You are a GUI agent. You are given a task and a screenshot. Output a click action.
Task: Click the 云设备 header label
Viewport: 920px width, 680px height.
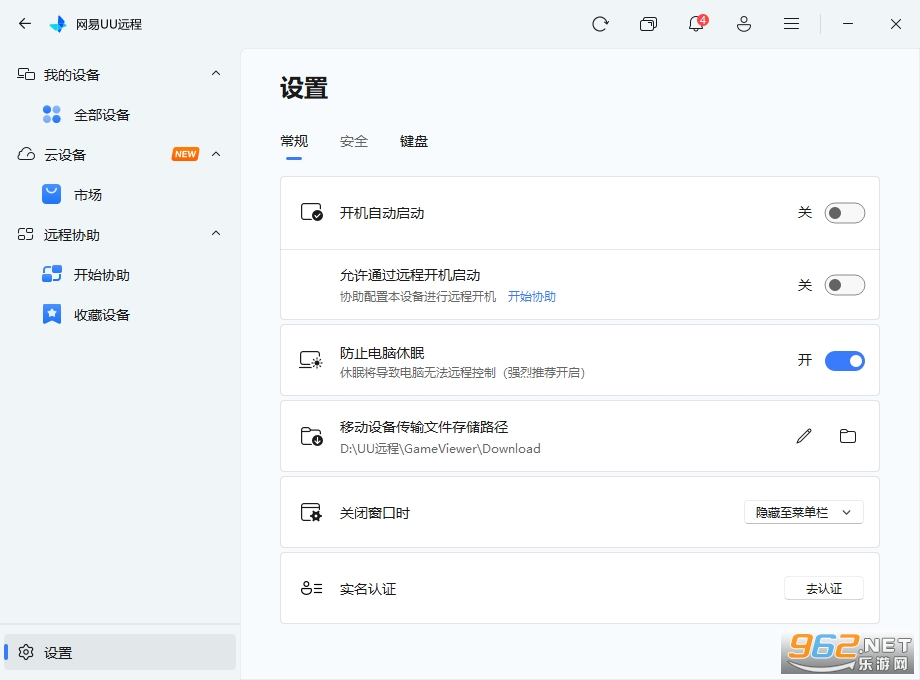coord(65,155)
